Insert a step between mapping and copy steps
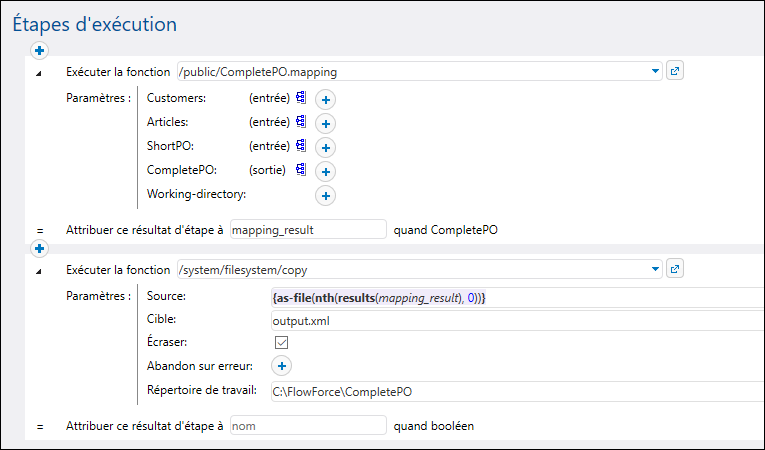The image size is (765, 450). pos(41,248)
